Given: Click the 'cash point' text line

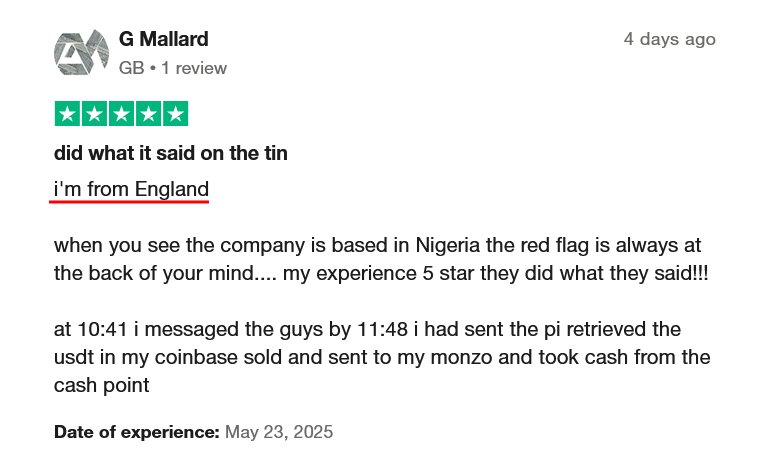Looking at the screenshot, I should [x=101, y=385].
